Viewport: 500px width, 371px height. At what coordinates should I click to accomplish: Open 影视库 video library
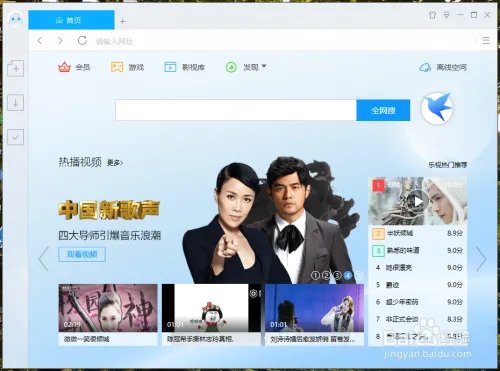click(184, 67)
